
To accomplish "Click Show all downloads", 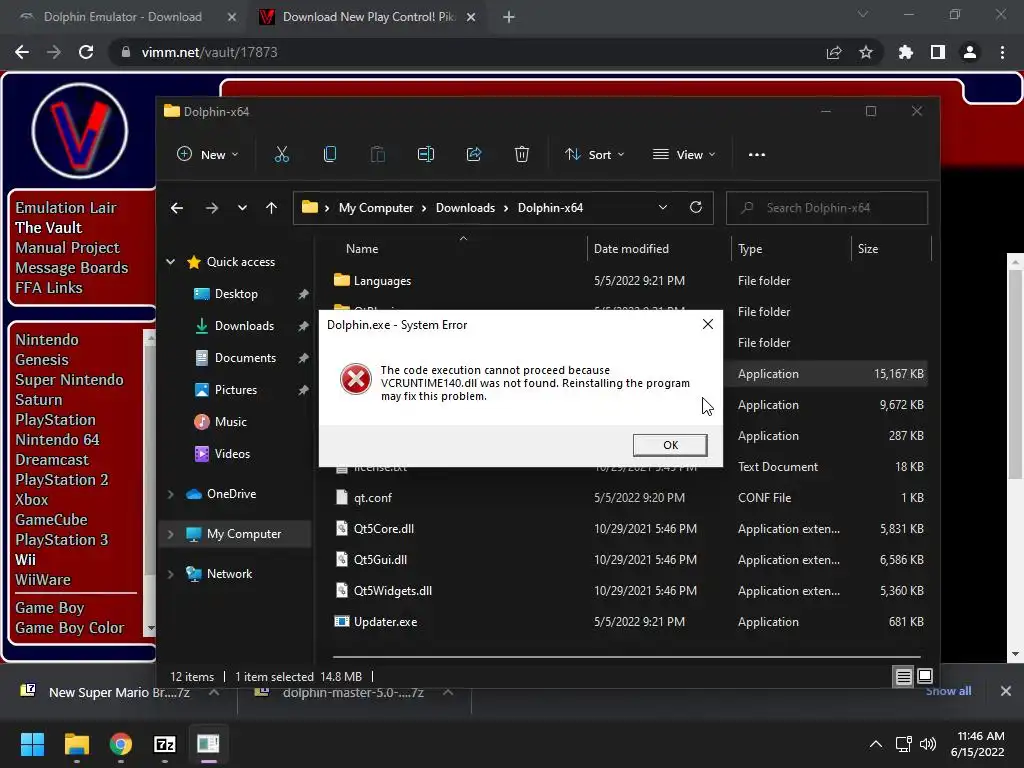I will (948, 691).
